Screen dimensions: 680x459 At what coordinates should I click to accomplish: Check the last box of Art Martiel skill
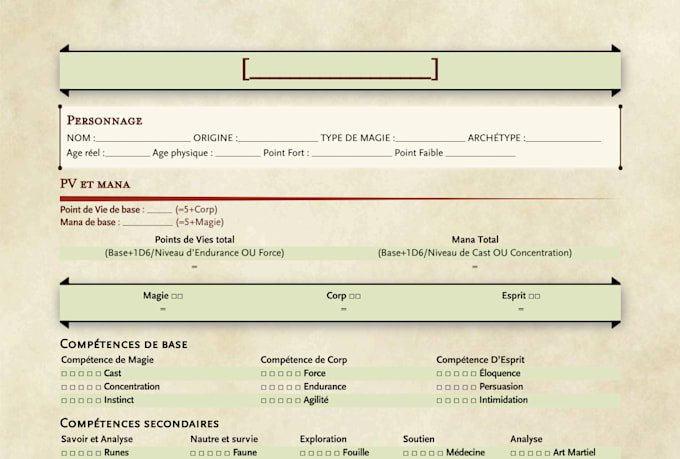pyautogui.click(x=547, y=453)
